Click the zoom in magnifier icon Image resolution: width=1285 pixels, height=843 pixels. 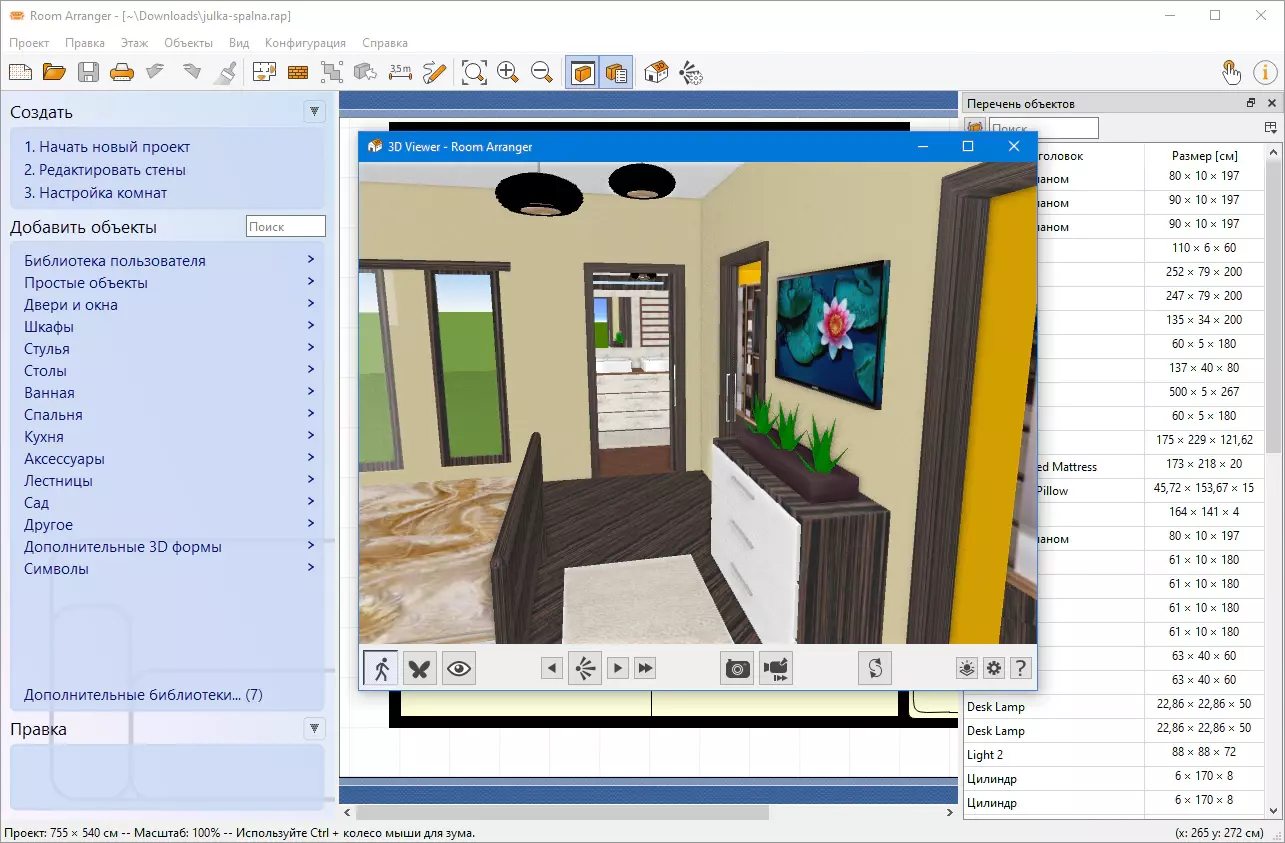tap(508, 72)
